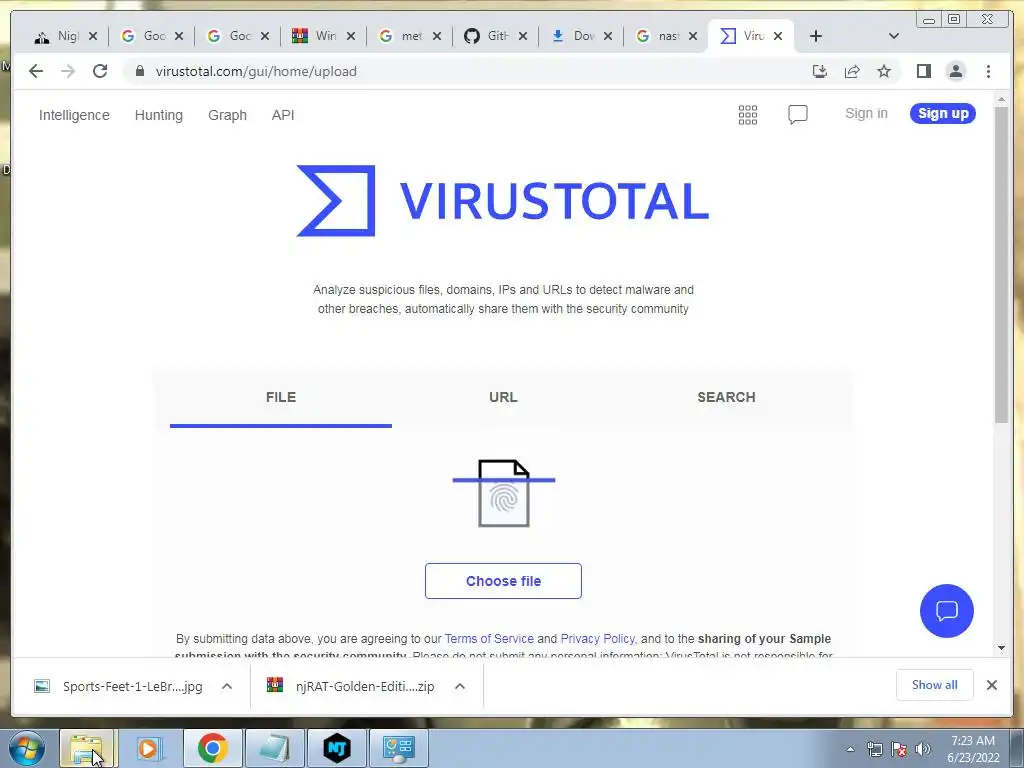Open the Hunting menu item
The height and width of the screenshot is (768, 1024).
tap(159, 115)
